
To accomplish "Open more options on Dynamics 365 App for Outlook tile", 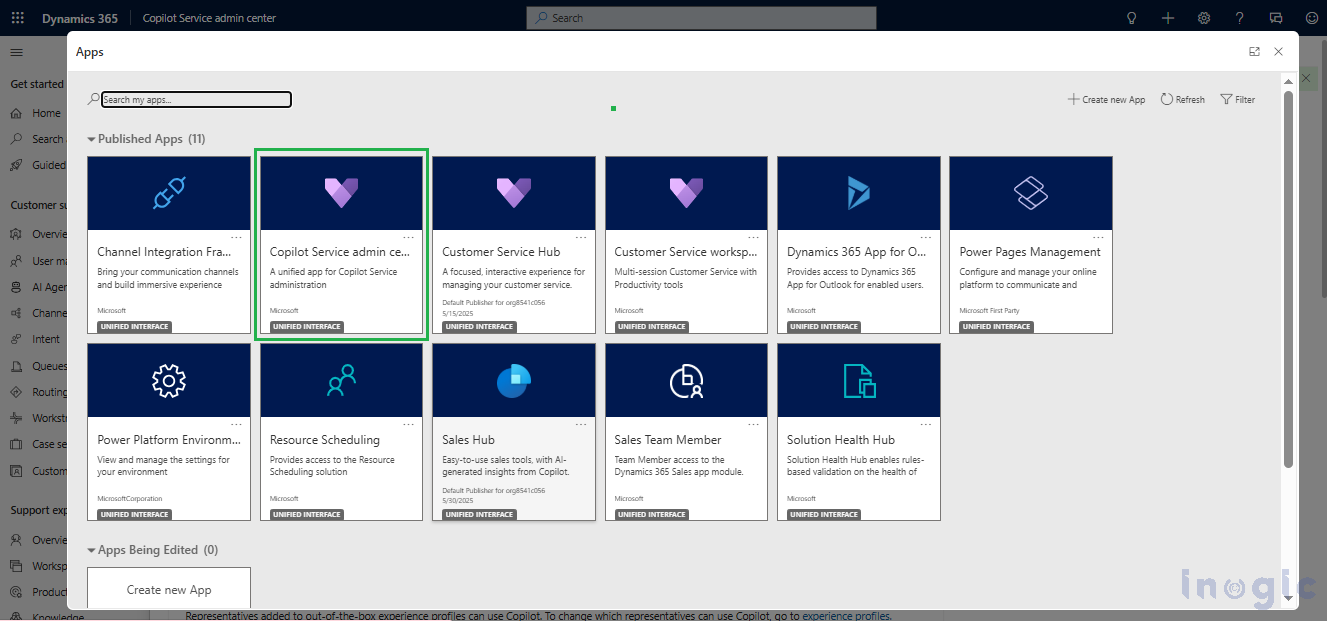I will [x=926, y=238].
